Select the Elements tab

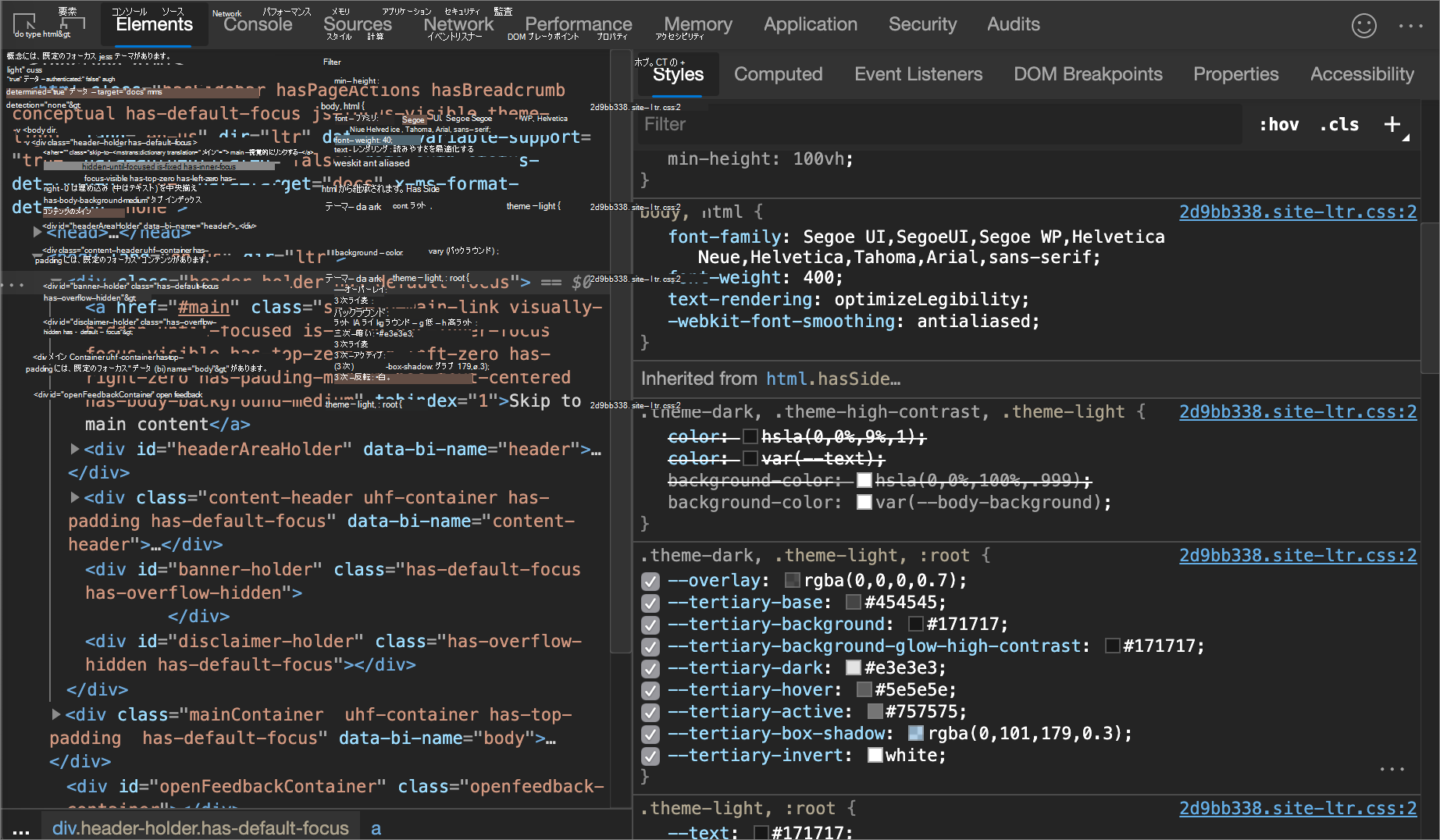click(x=155, y=24)
